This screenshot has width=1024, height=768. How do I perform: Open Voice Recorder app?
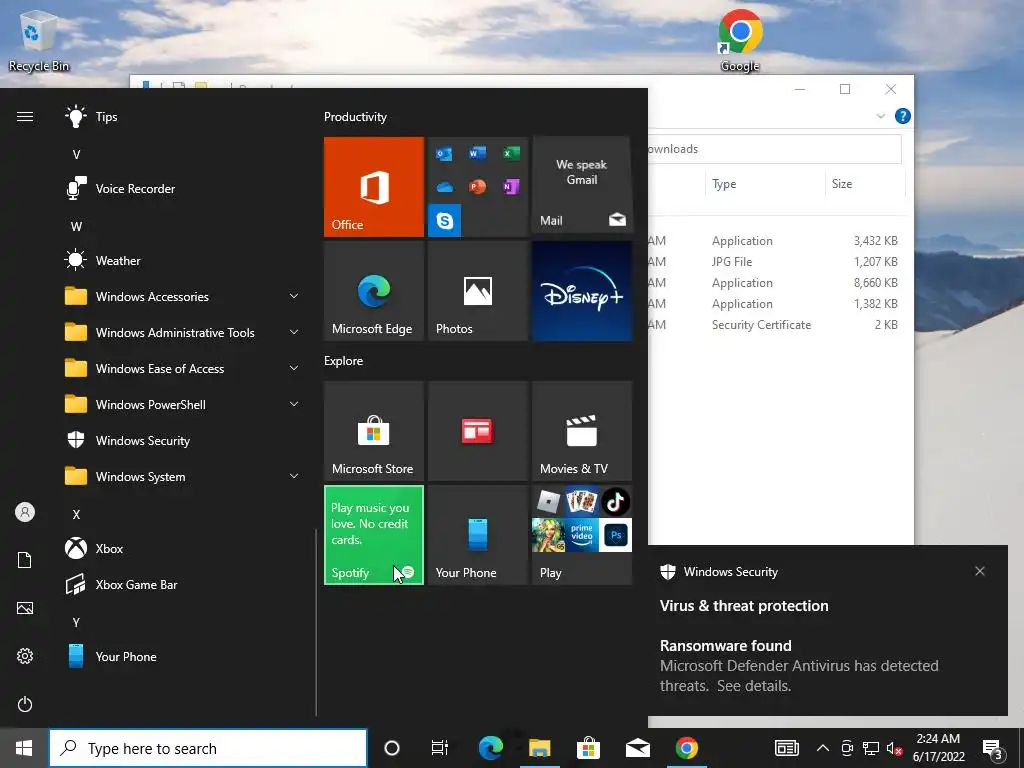pyautogui.click(x=183, y=189)
